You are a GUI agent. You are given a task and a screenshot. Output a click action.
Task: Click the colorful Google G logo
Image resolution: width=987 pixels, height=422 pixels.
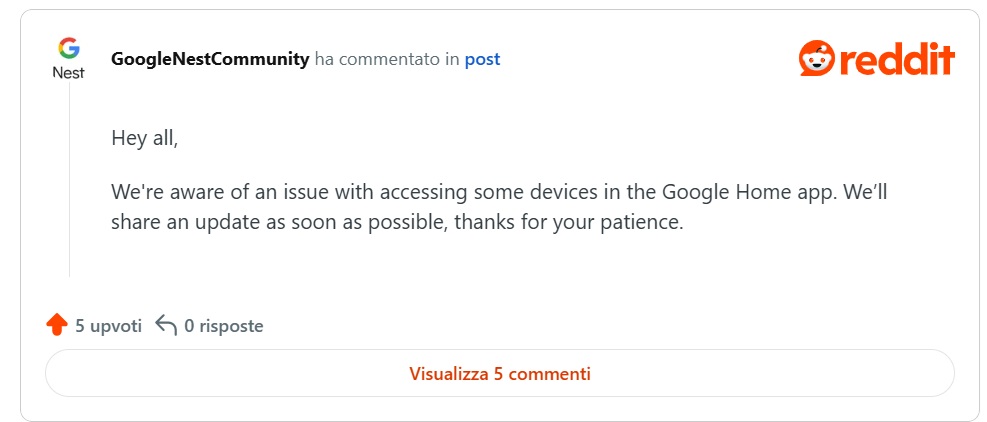68,48
